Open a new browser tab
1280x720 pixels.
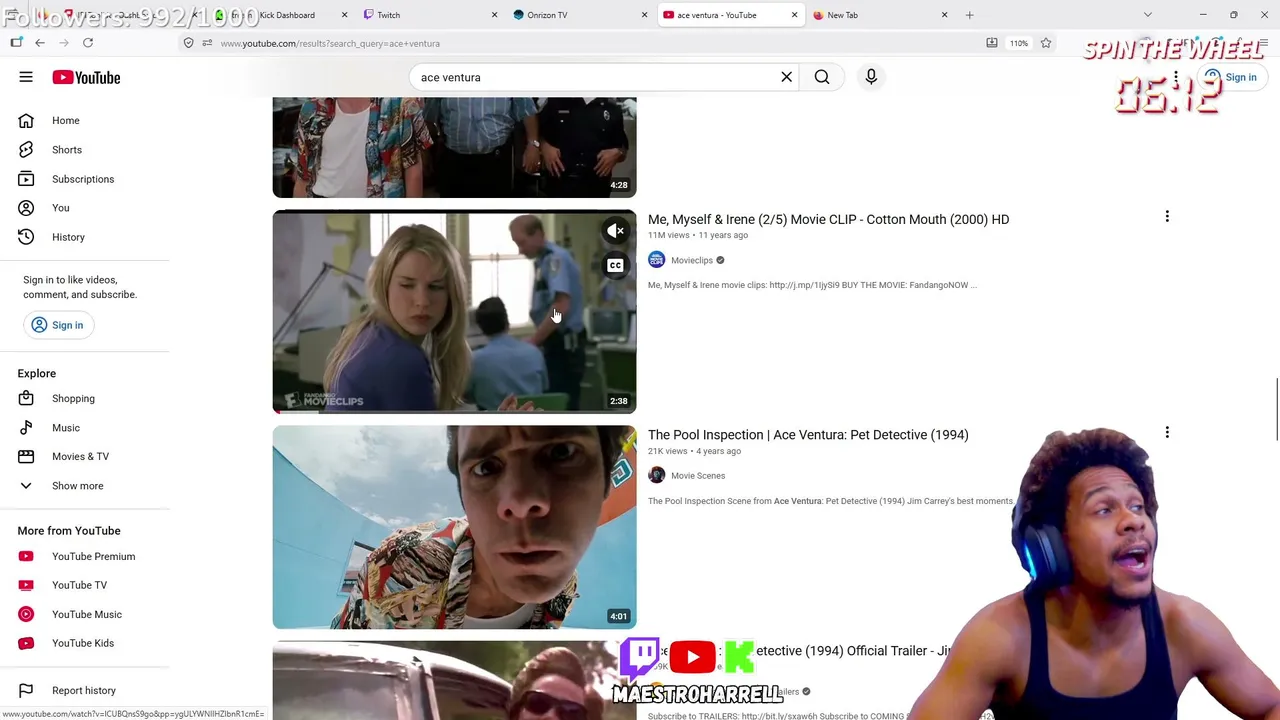point(969,15)
